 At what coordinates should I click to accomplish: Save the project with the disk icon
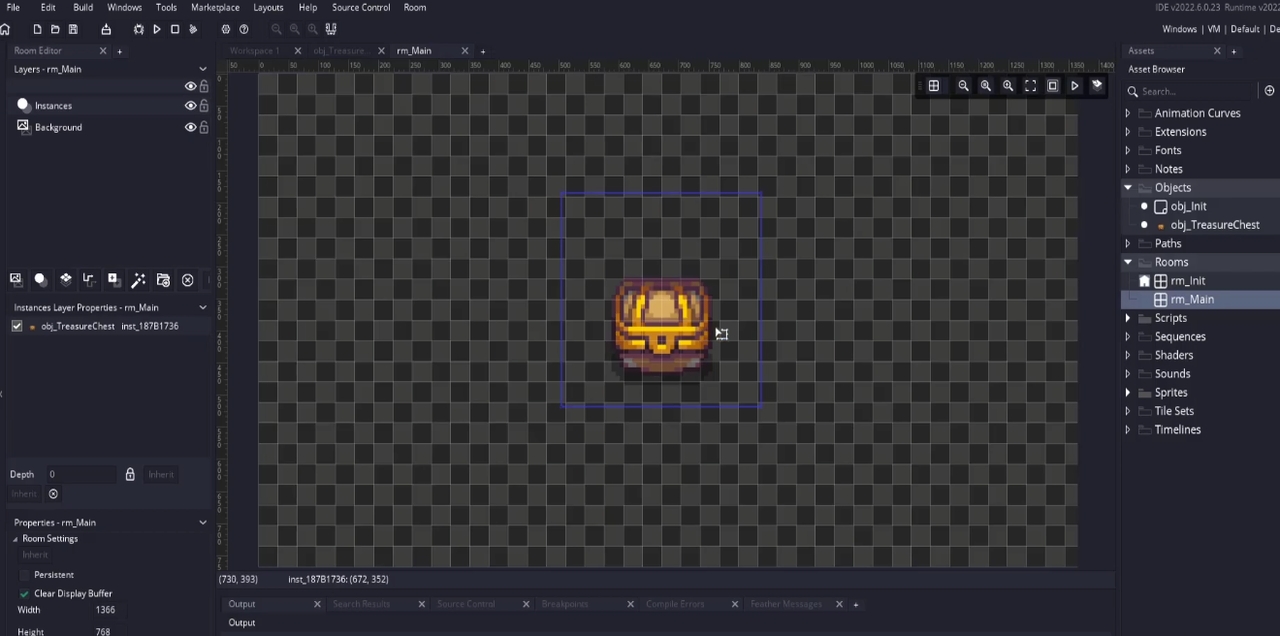pos(73,29)
